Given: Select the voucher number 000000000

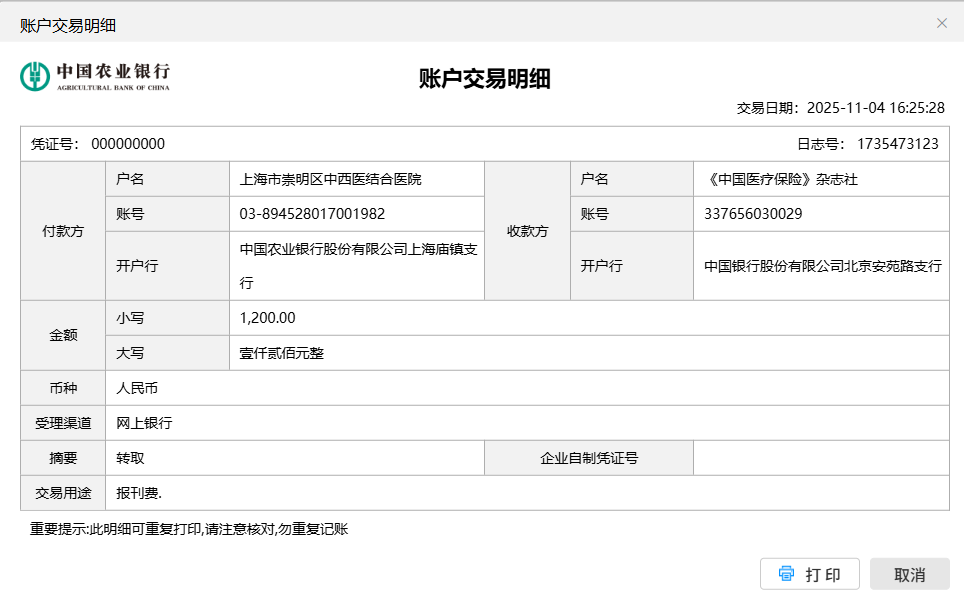Looking at the screenshot, I should (x=128, y=144).
